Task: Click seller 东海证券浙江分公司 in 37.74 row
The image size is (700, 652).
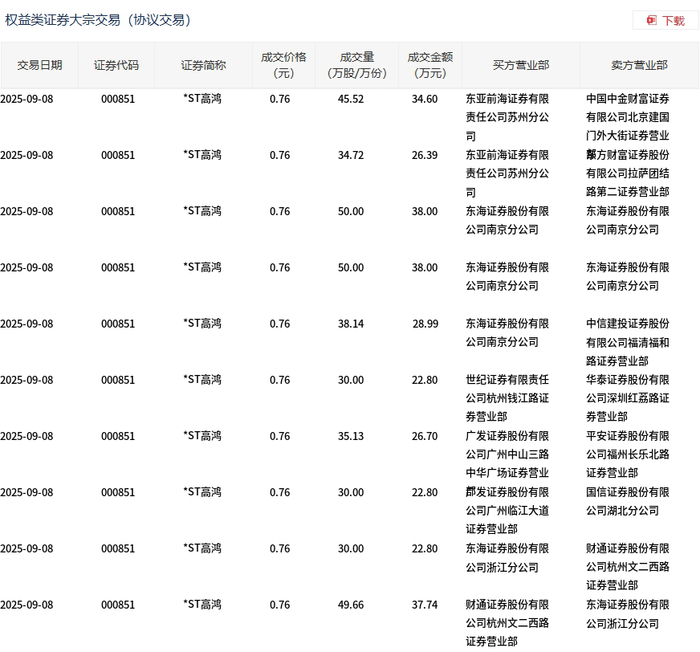Action: [628, 614]
